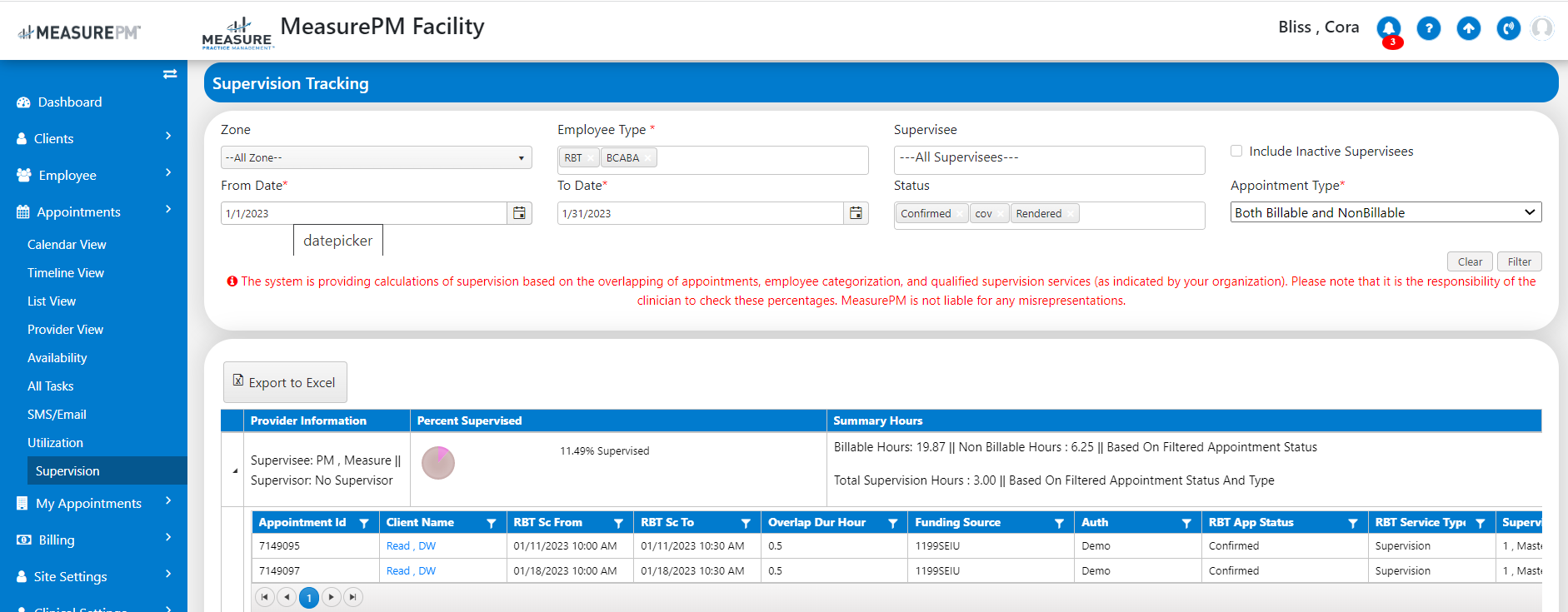Viewport: 1568px width, 612px height.
Task: Open the user profile avatar icon
Action: click(1543, 28)
